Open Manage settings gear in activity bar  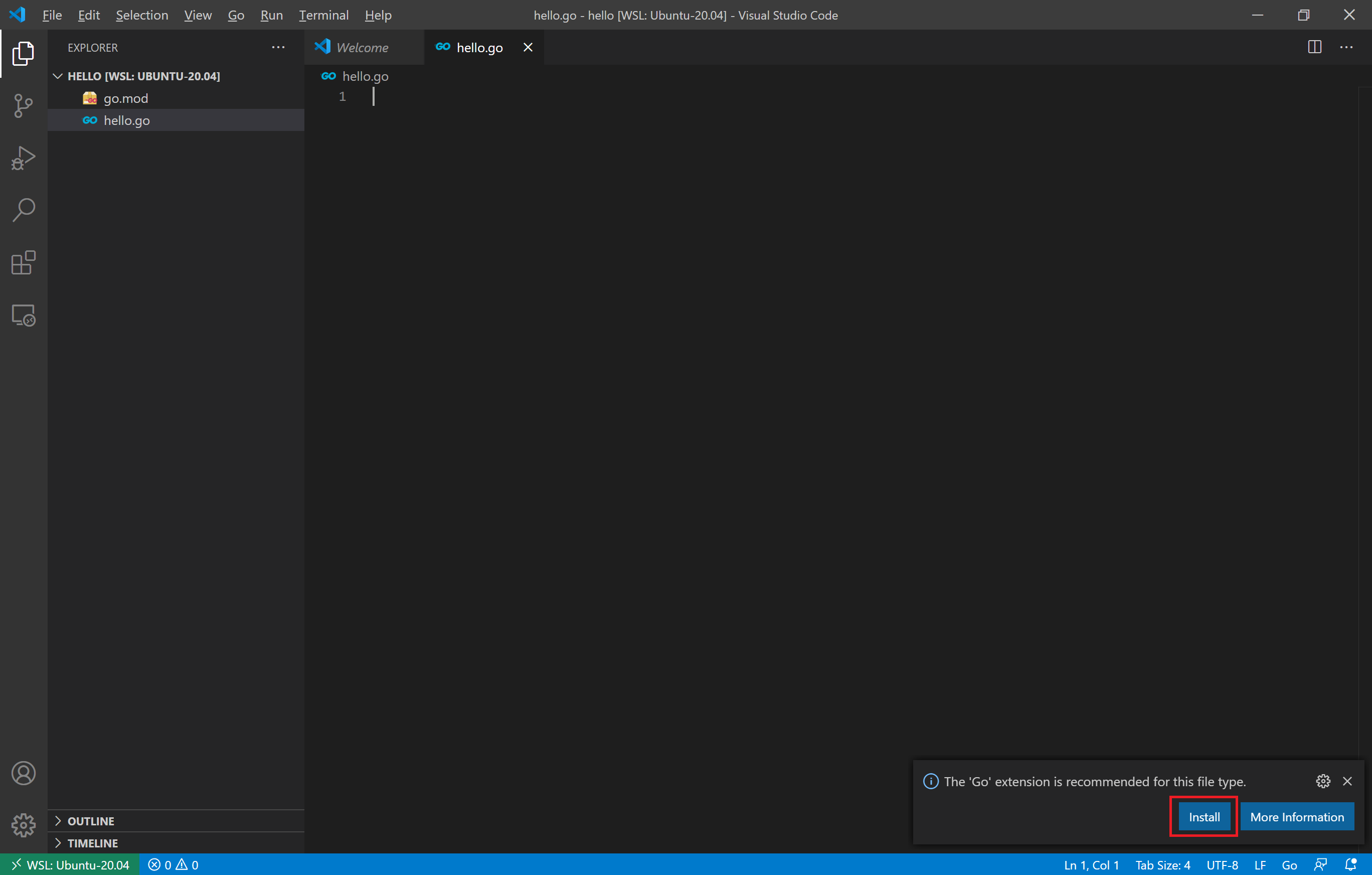click(x=23, y=825)
